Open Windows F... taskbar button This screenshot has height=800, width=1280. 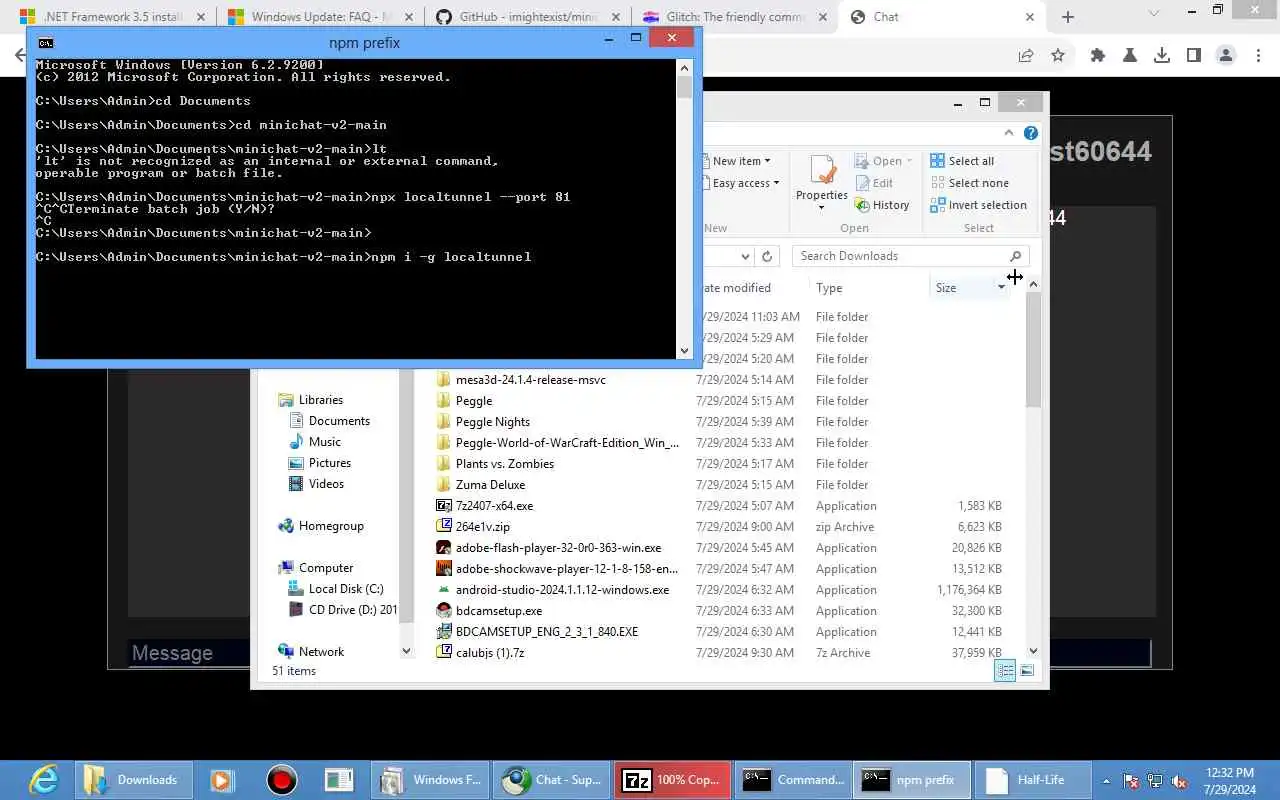[x=430, y=780]
